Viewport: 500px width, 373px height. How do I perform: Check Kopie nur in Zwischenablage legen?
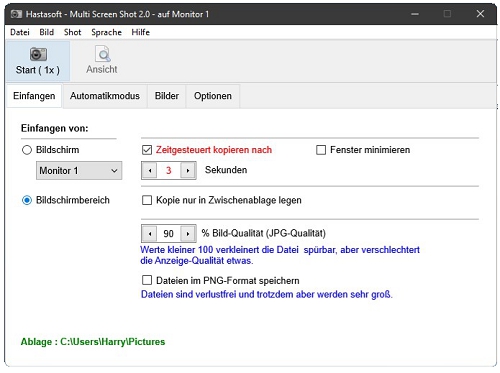click(147, 200)
